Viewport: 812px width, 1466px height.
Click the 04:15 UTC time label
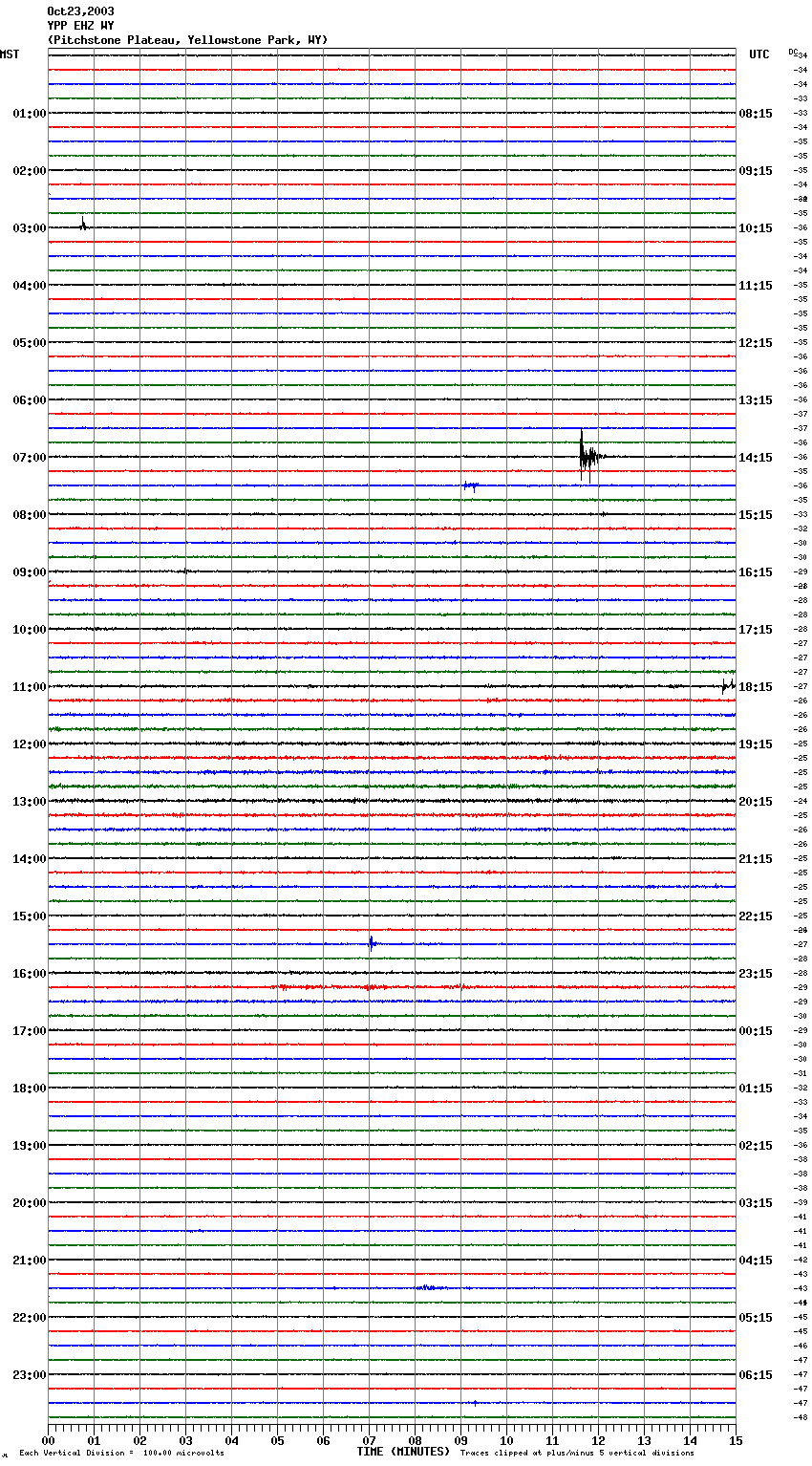click(x=756, y=1261)
